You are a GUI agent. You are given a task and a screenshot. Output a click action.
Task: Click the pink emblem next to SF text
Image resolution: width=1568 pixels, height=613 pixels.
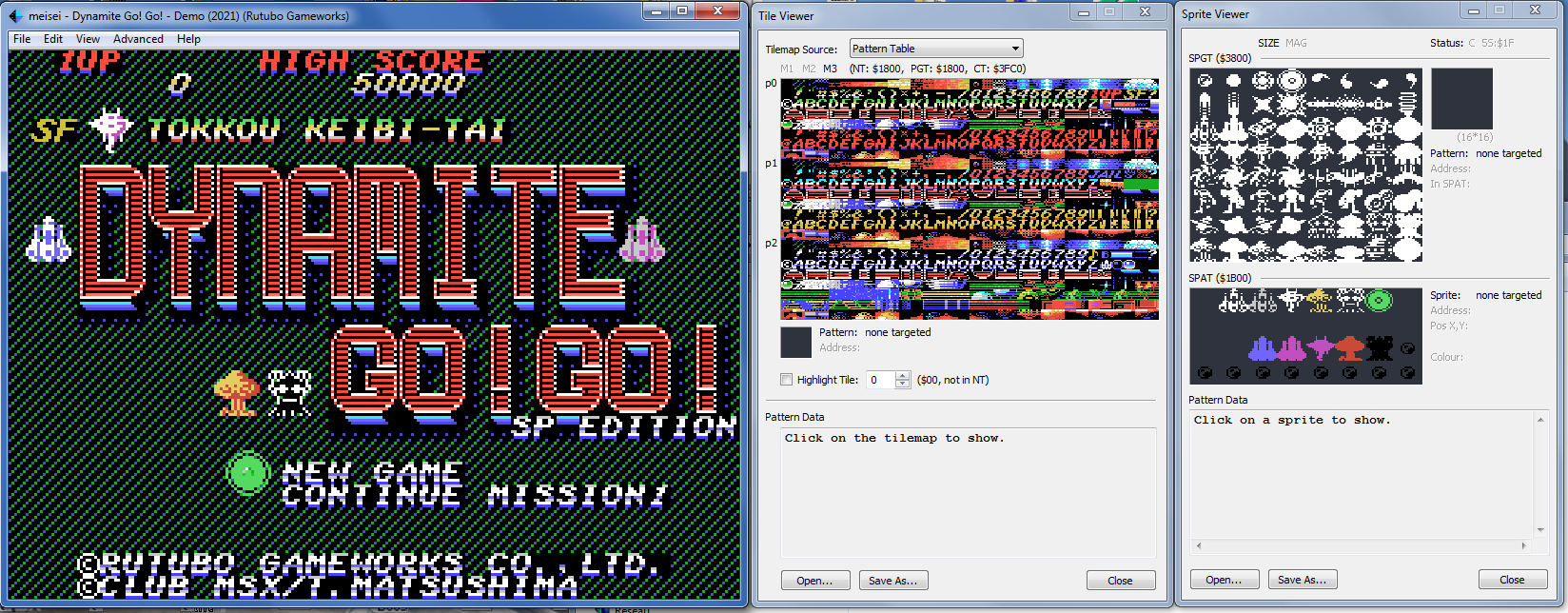point(110,129)
